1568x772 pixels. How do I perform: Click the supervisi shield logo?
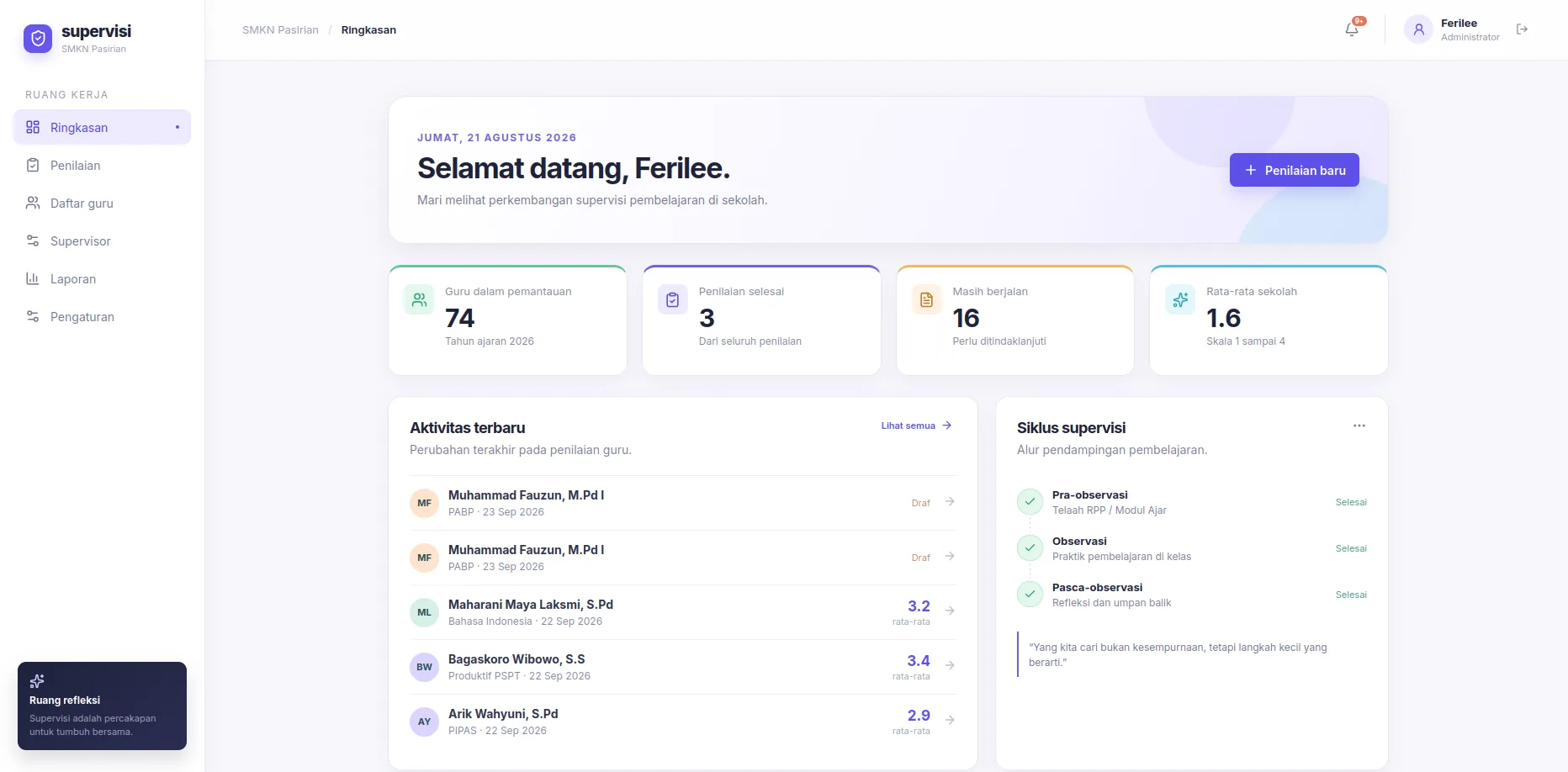38,38
